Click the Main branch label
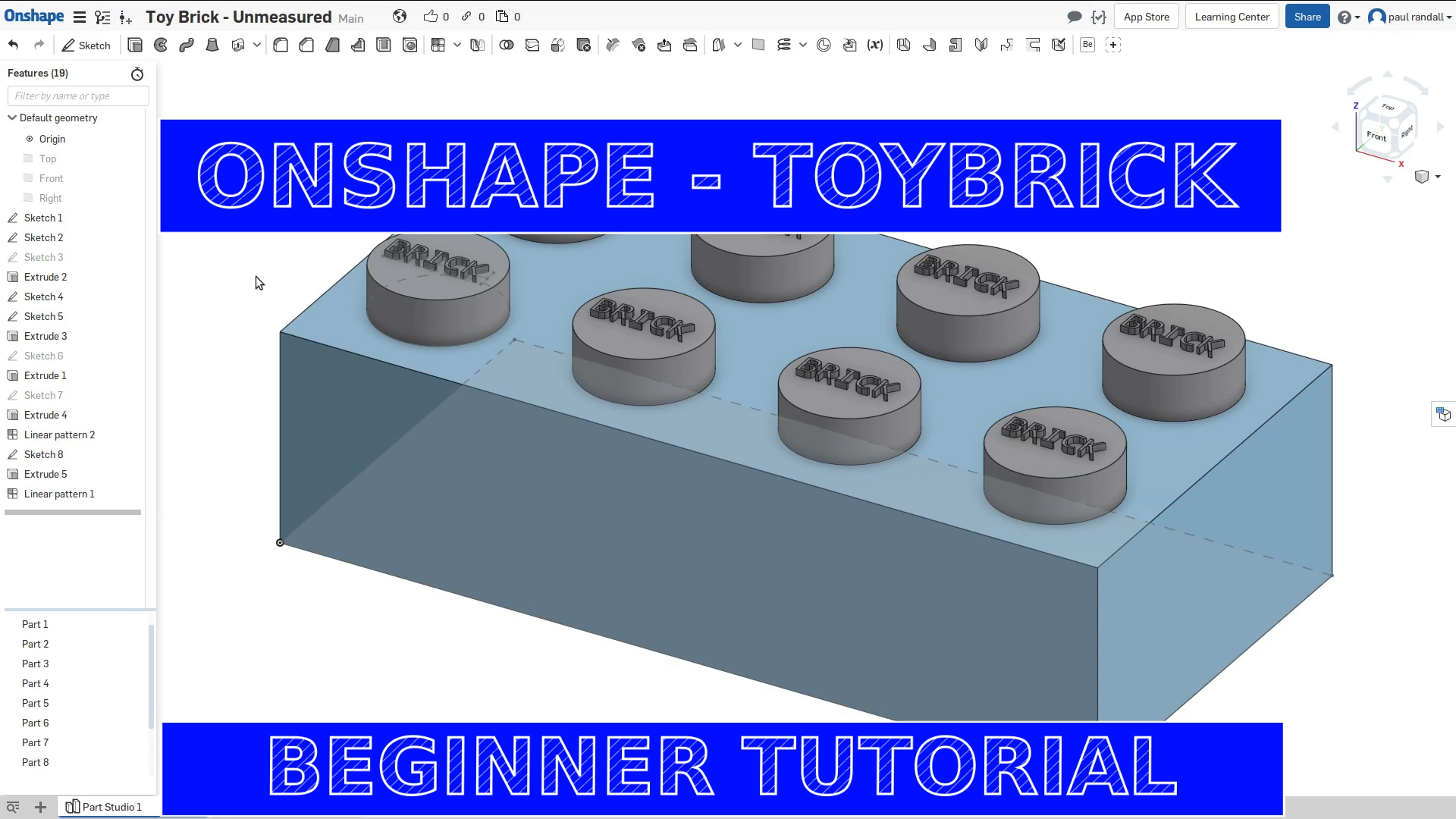This screenshot has width=1456, height=819. [351, 18]
